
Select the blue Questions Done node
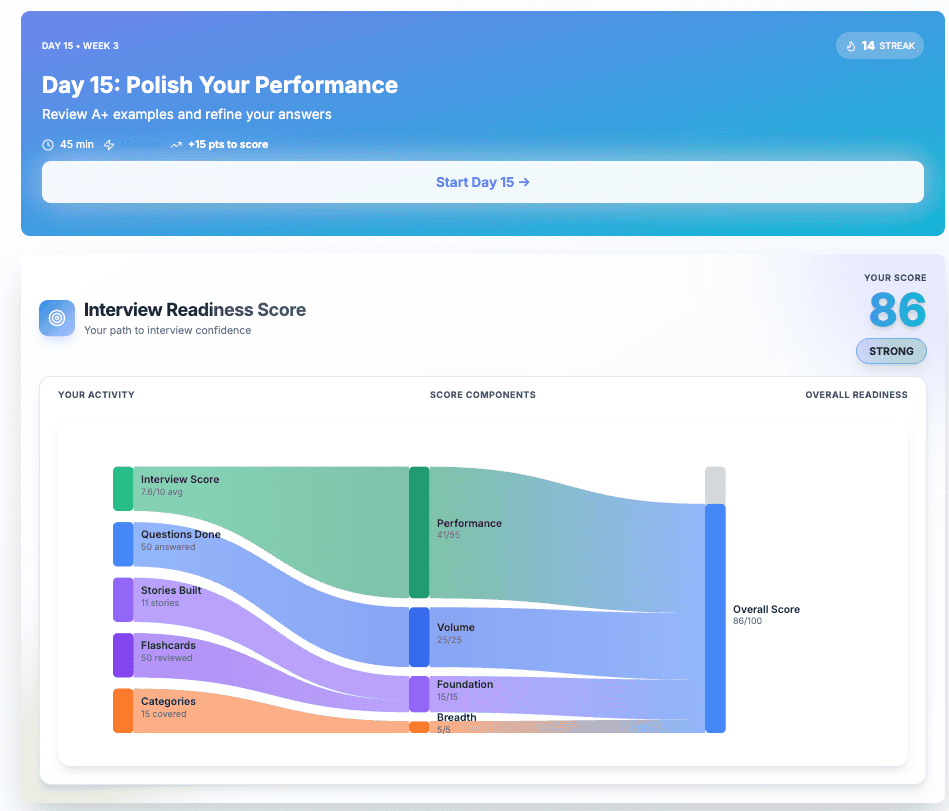pyautogui.click(x=123, y=544)
